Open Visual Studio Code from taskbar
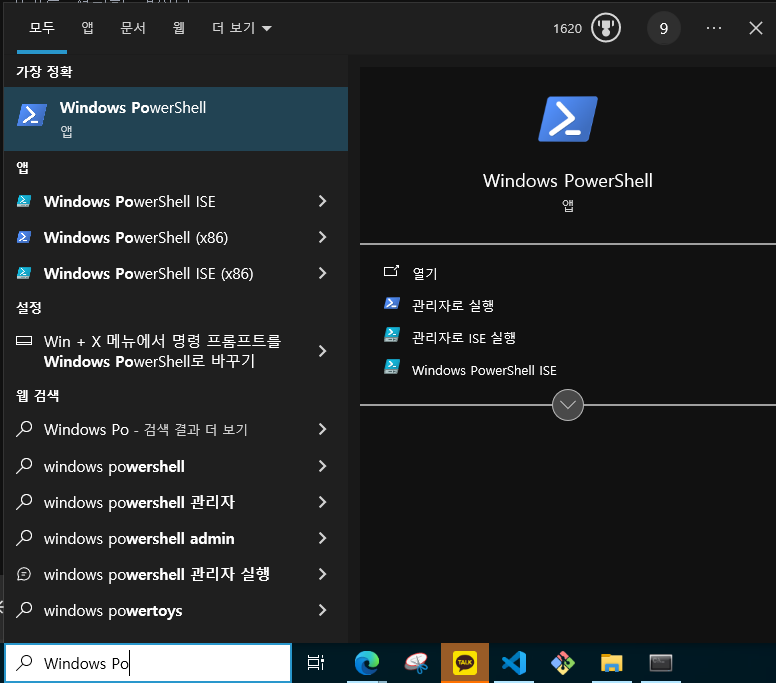776x683 pixels. pyautogui.click(x=514, y=663)
